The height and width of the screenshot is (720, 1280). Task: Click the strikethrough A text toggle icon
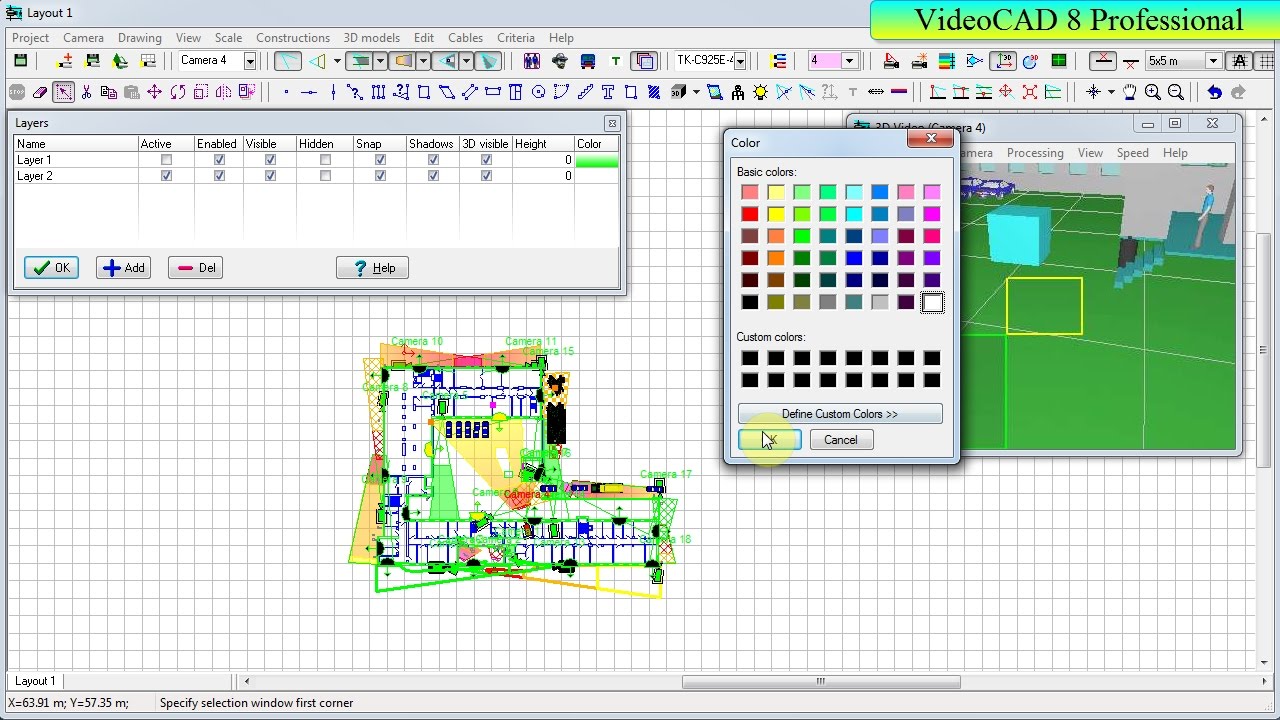1239,61
